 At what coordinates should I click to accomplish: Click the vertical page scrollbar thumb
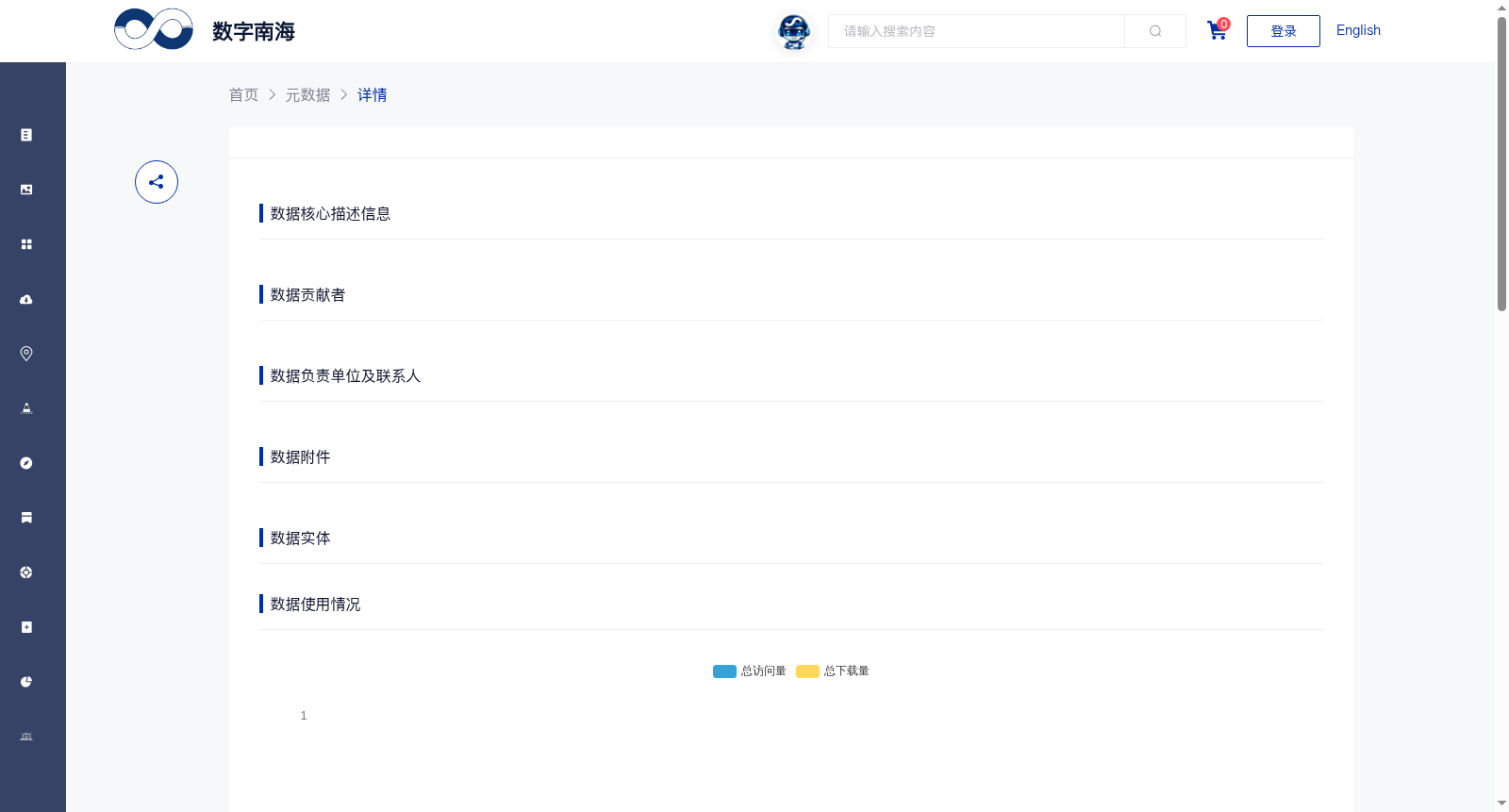1501,163
